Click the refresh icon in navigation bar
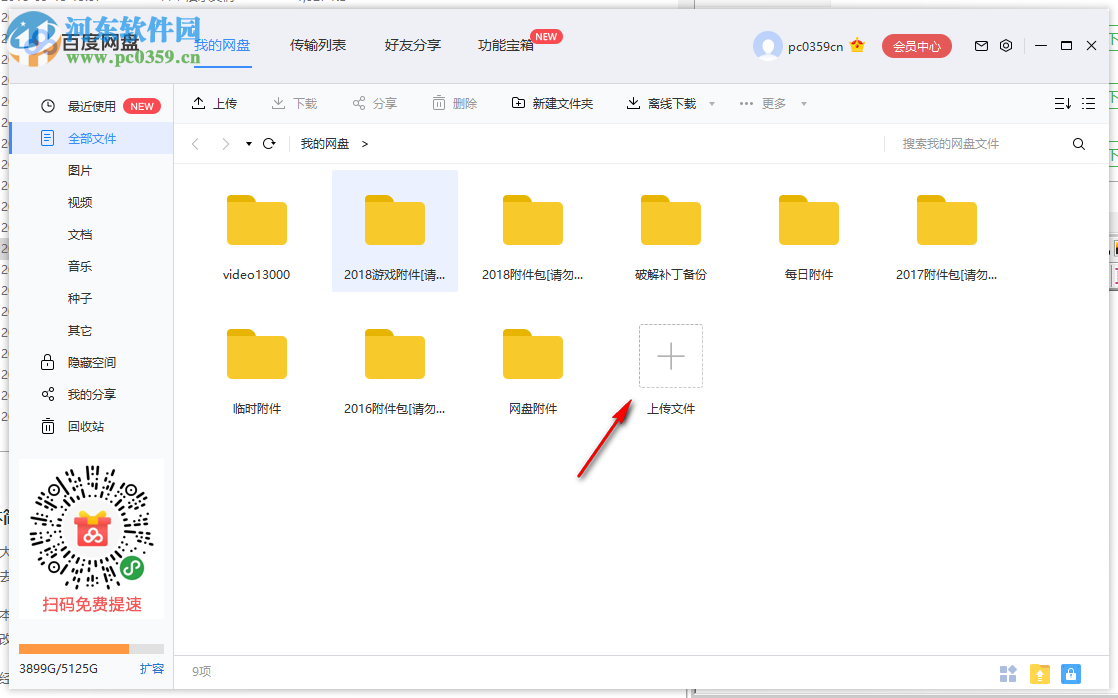Viewport: 1118px width, 698px height. pyautogui.click(x=268, y=143)
